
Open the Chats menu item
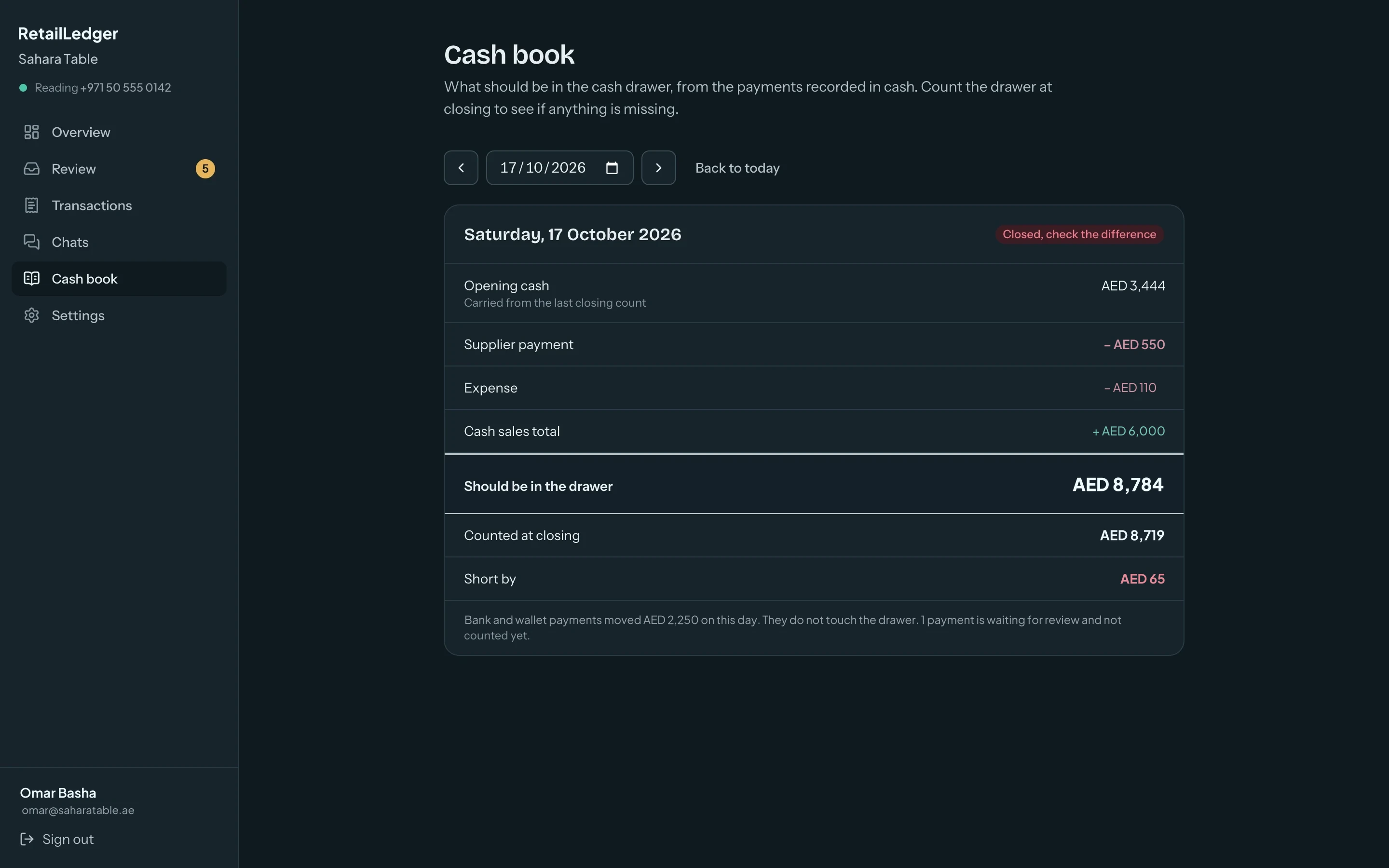pyautogui.click(x=119, y=242)
